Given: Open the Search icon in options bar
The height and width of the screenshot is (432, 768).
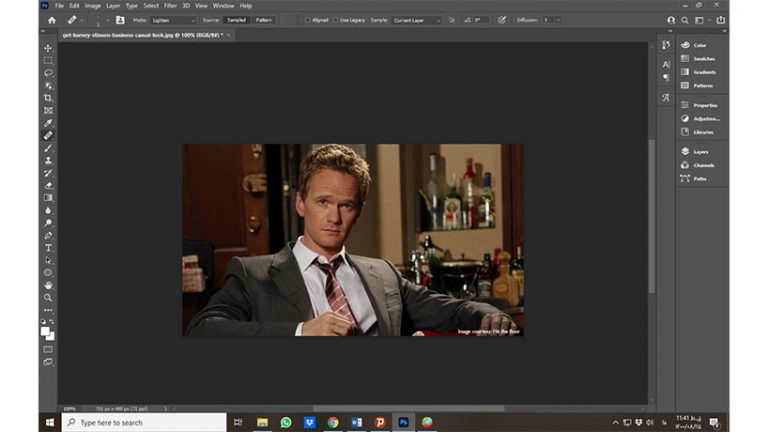Looking at the screenshot, I should coord(685,20).
